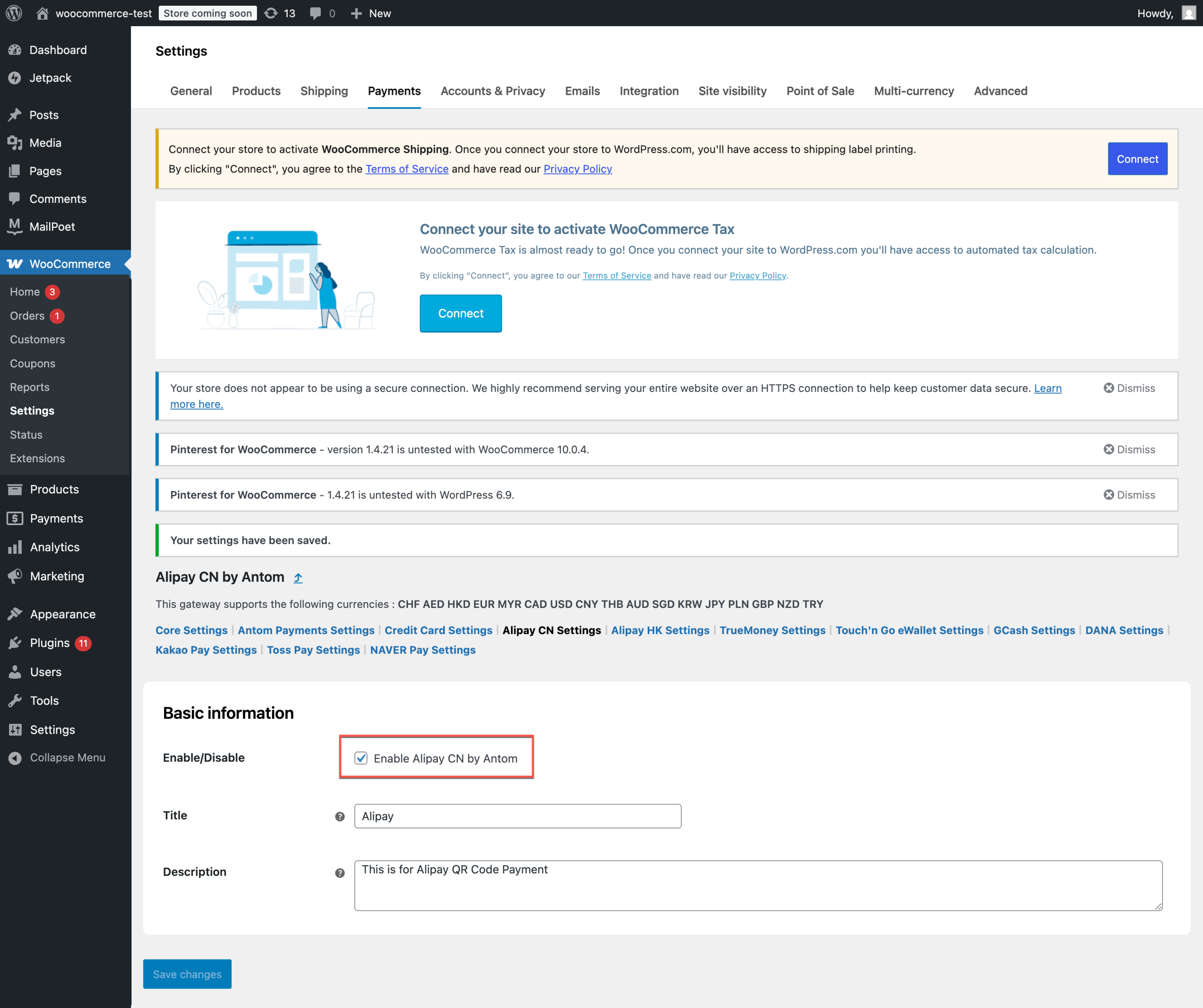Open the Accounts & Privacy tab

(493, 91)
